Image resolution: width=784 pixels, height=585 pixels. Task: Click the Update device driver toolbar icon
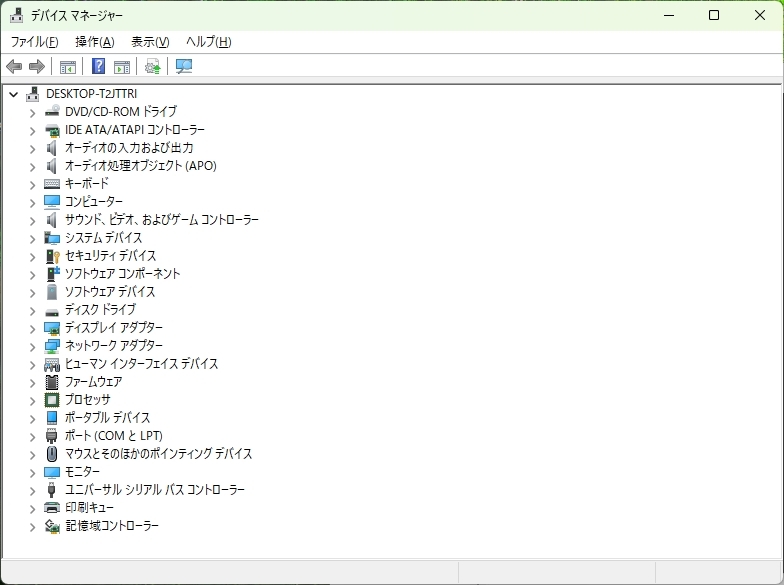pos(152,66)
